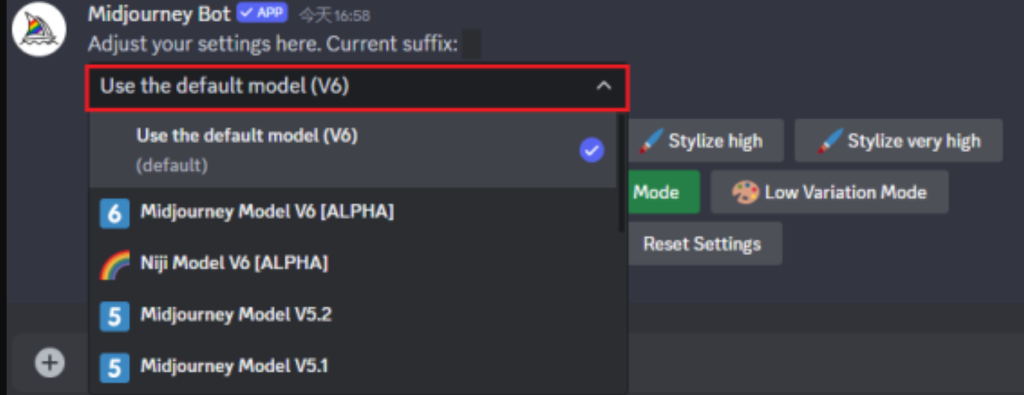Viewport: 1024px width, 395px height.
Task: Click the blue 5 icon beside Model V5.1
Action: [x=114, y=368]
